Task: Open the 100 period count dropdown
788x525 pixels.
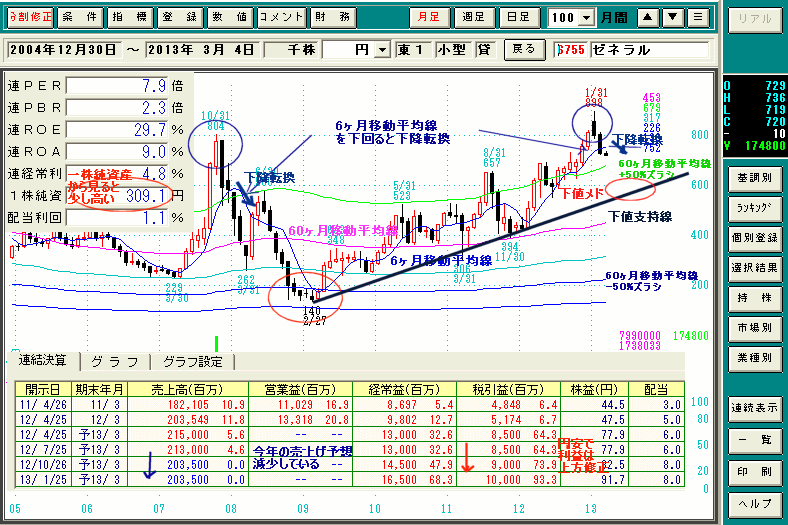Action: (x=586, y=18)
